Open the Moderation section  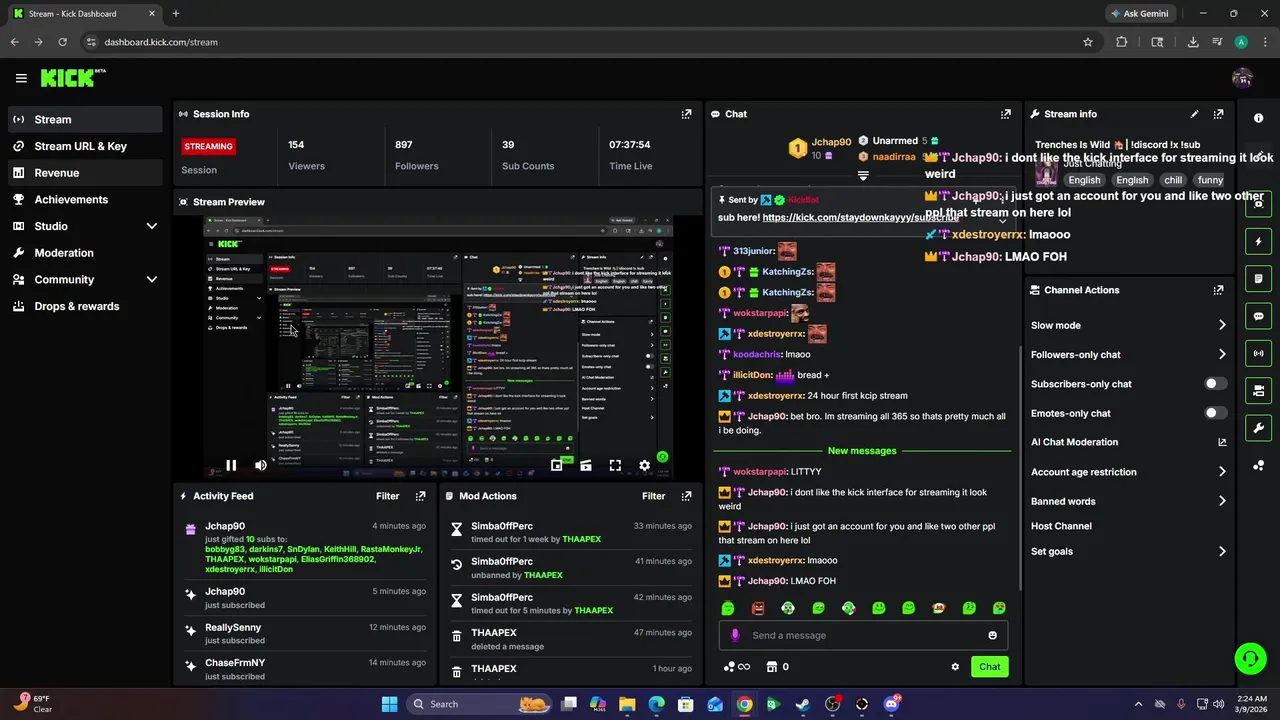click(x=85, y=253)
